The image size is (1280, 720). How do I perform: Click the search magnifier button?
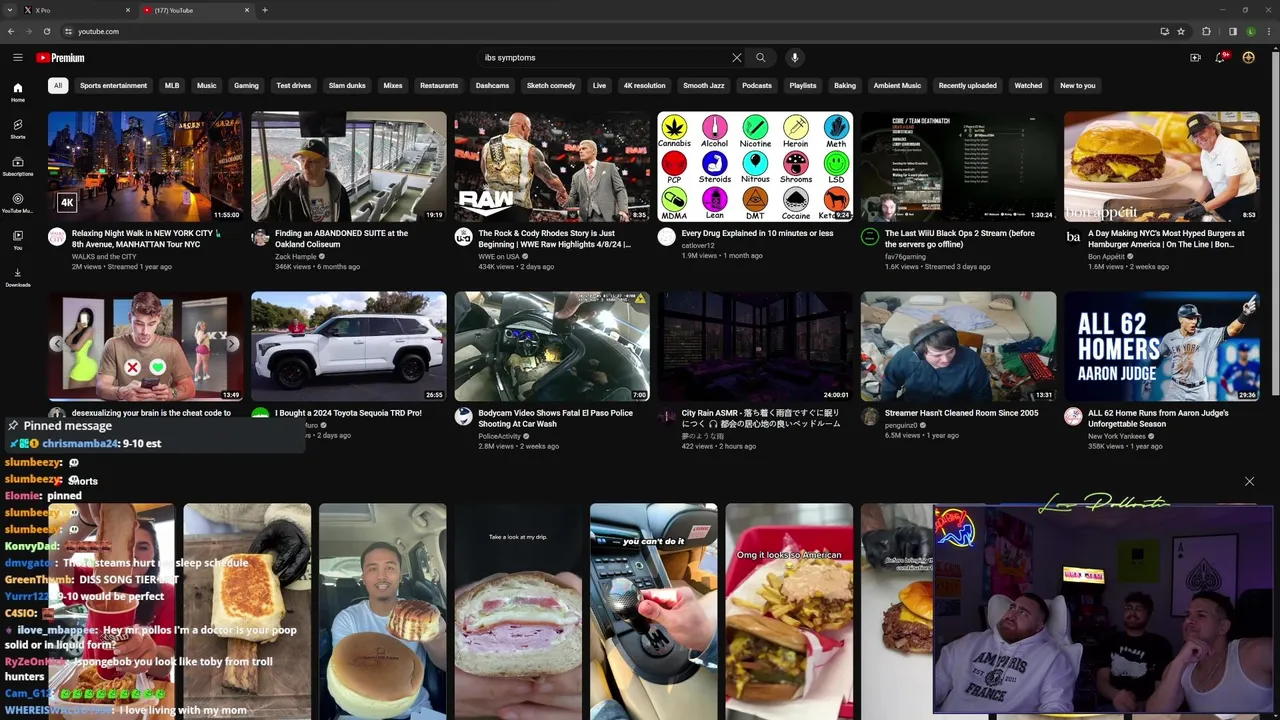click(760, 58)
